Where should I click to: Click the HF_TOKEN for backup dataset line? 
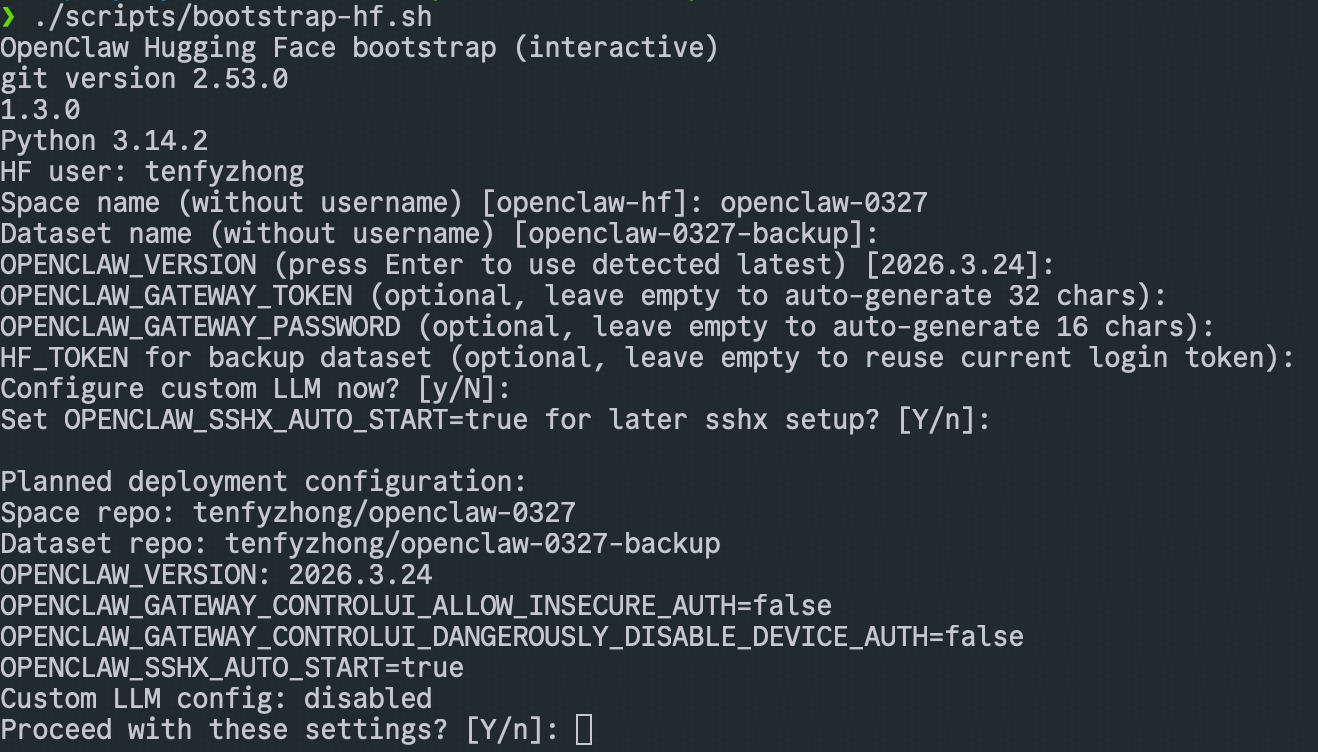[647, 358]
